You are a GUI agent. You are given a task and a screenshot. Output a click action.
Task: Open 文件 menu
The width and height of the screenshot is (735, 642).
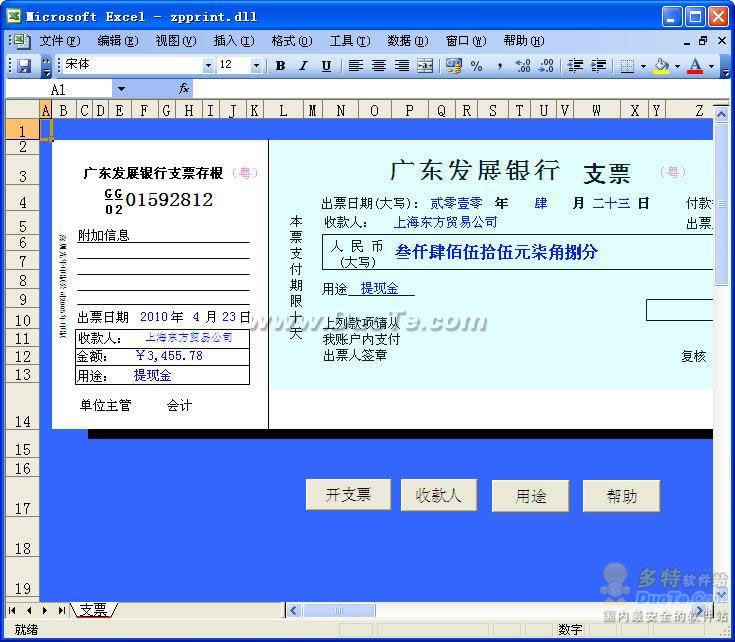[59, 41]
